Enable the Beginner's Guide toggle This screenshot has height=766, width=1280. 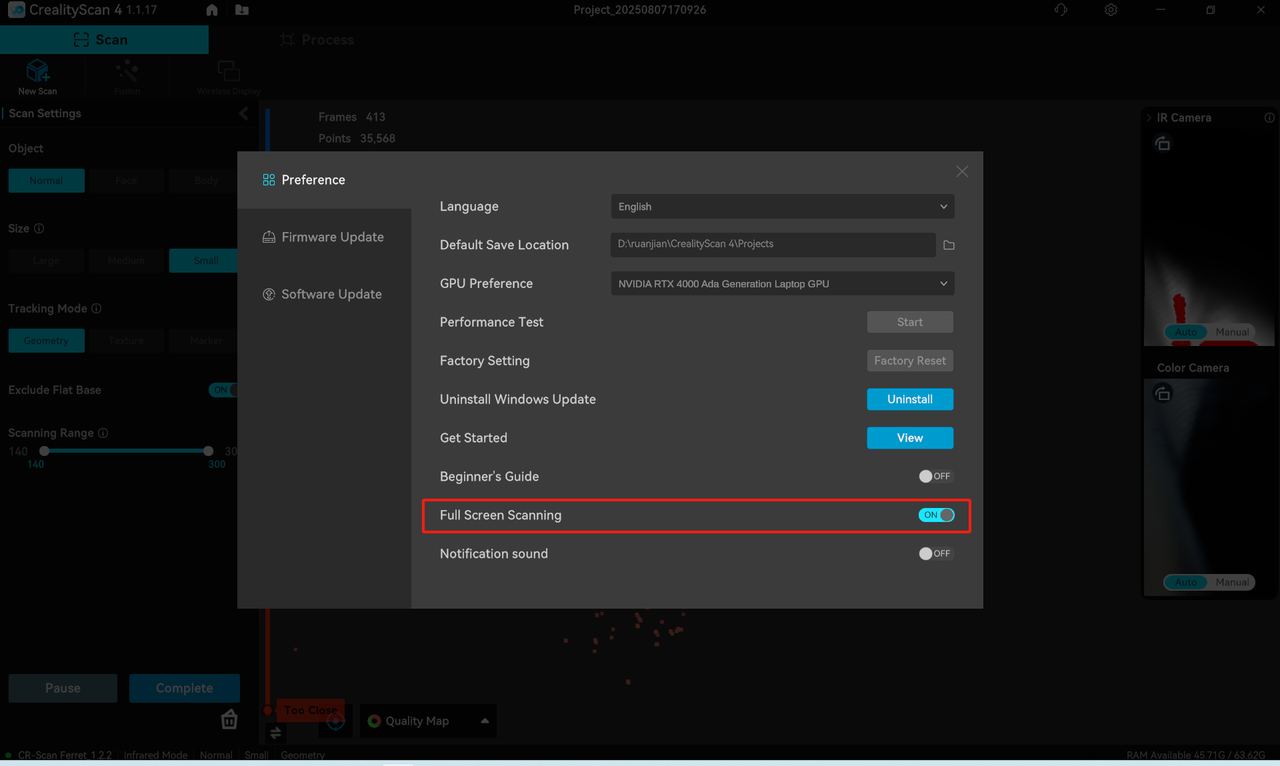click(935, 477)
